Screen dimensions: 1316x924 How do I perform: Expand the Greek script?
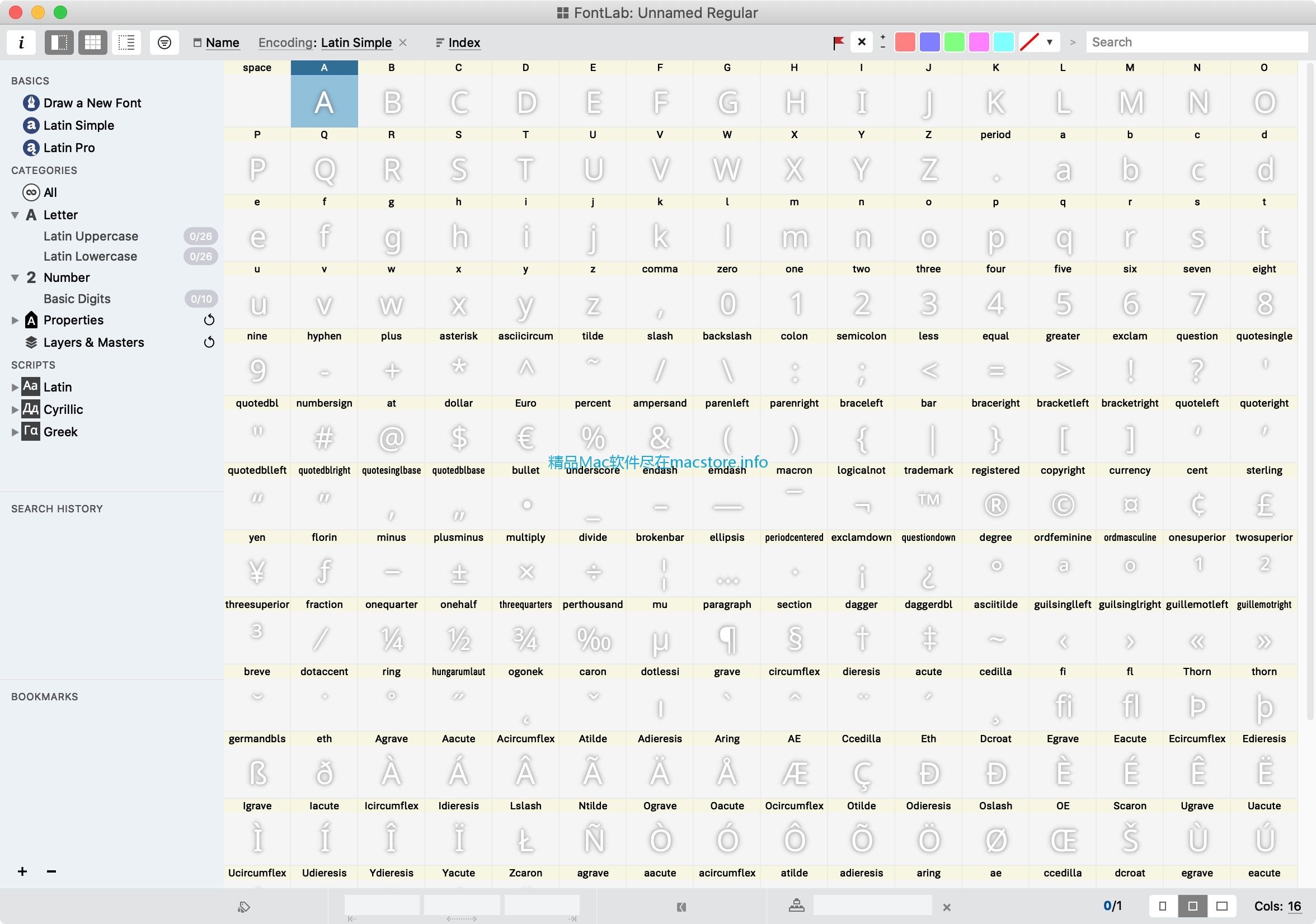tap(15, 432)
